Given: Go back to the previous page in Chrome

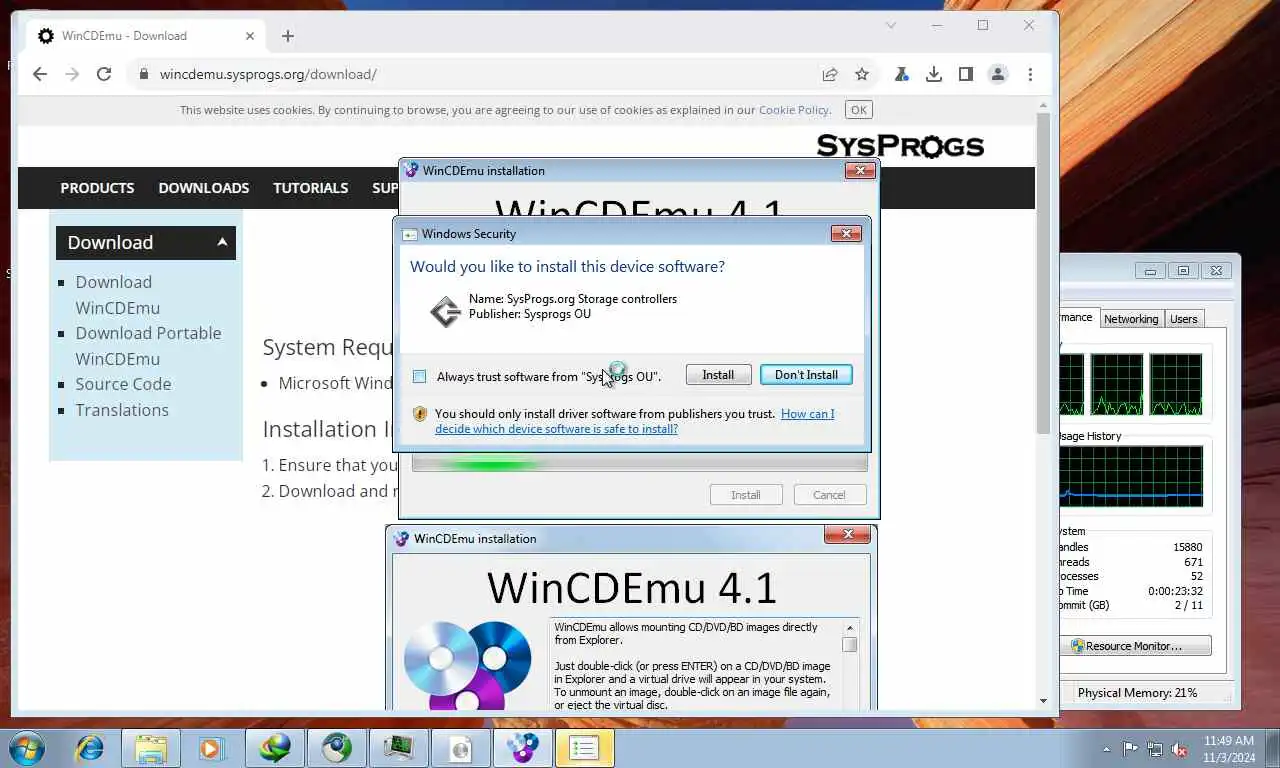Looking at the screenshot, I should coord(40,74).
